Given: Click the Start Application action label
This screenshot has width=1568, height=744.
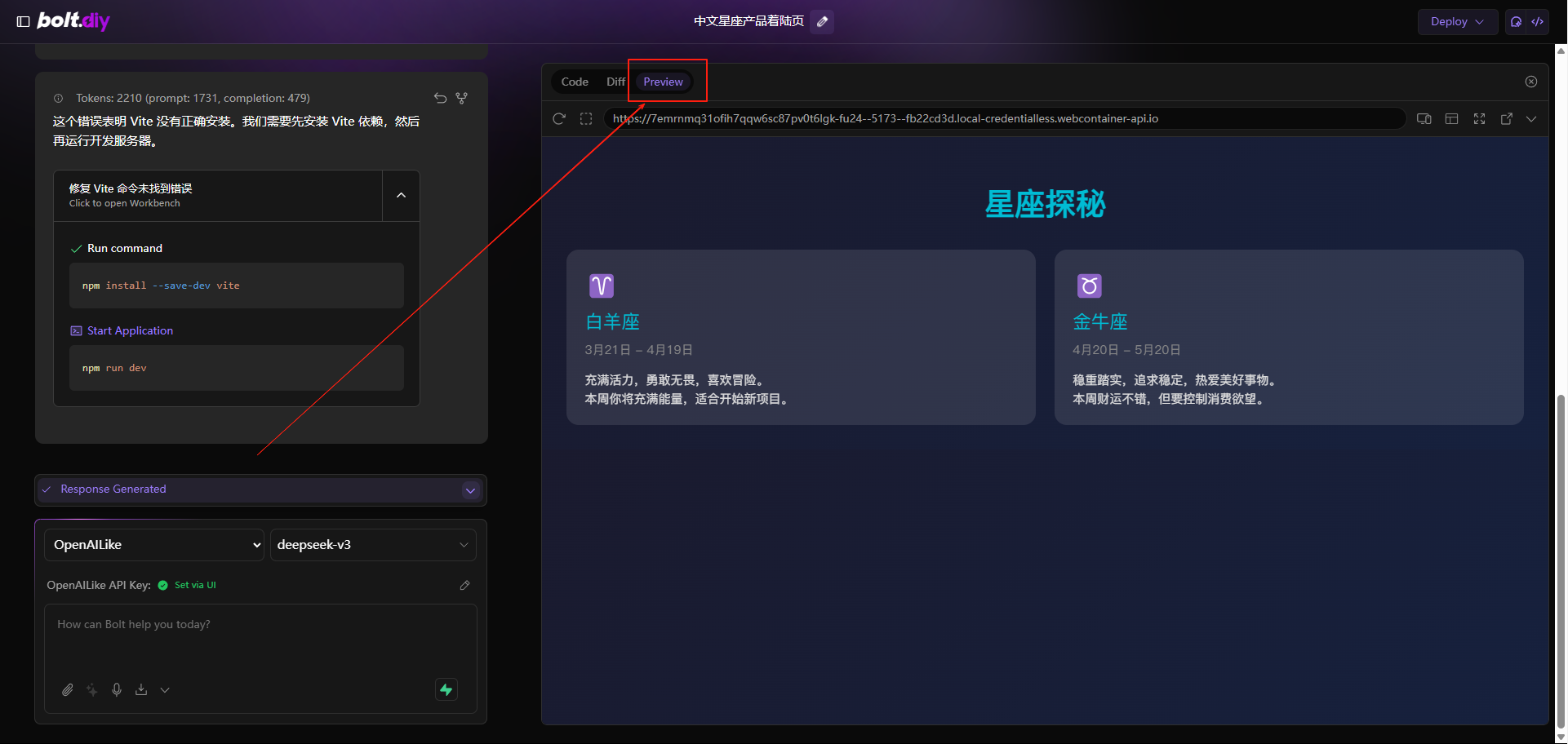Looking at the screenshot, I should (x=130, y=330).
